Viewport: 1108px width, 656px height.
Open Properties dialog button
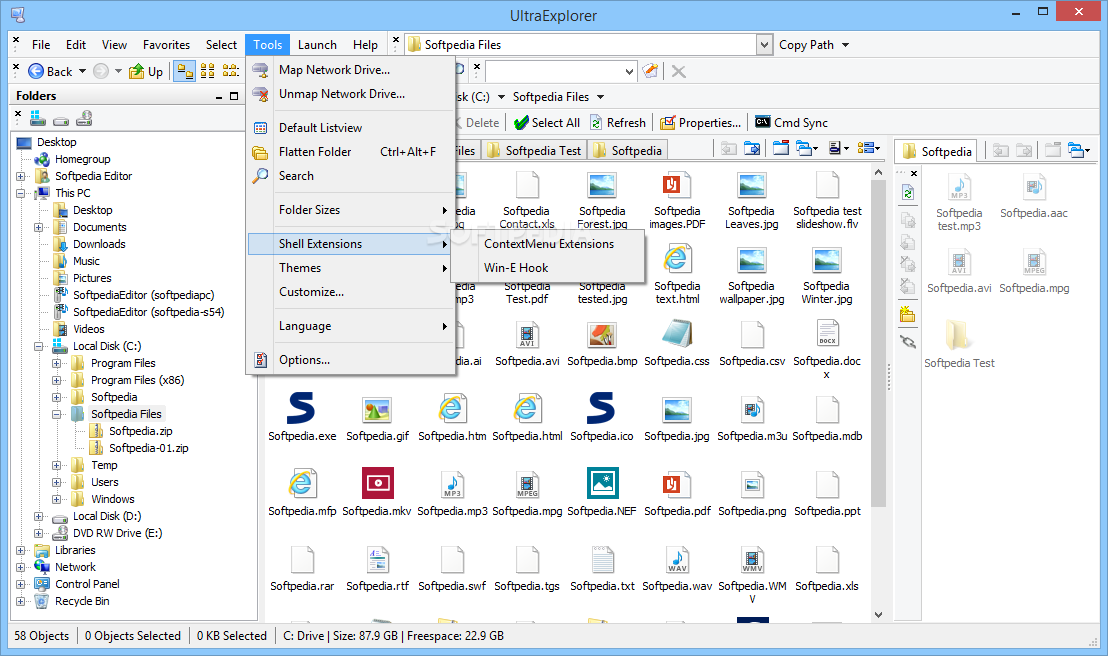700,122
